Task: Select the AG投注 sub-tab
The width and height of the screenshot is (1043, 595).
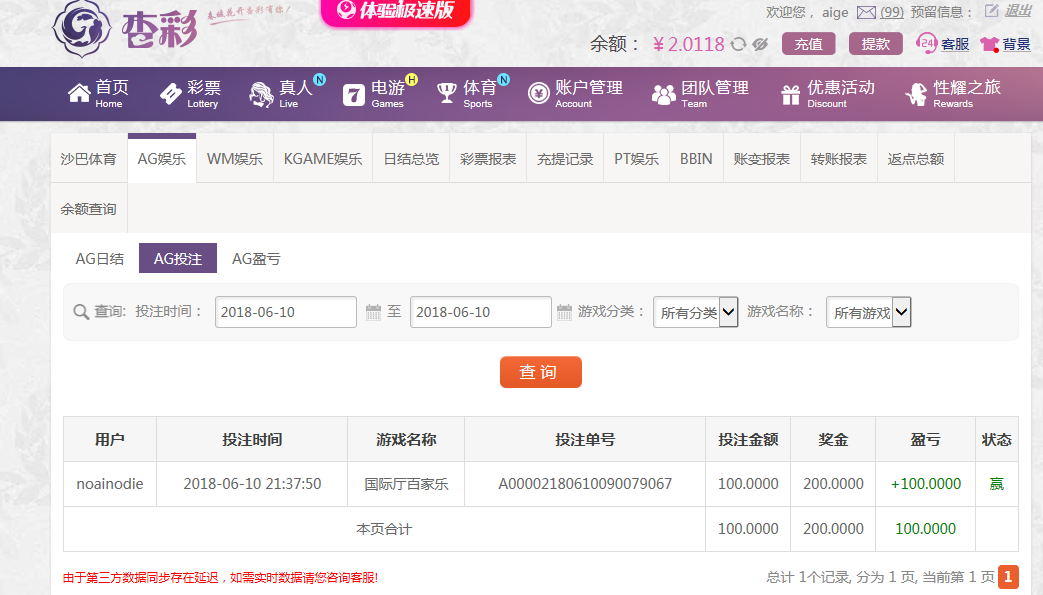Action: pyautogui.click(x=178, y=258)
